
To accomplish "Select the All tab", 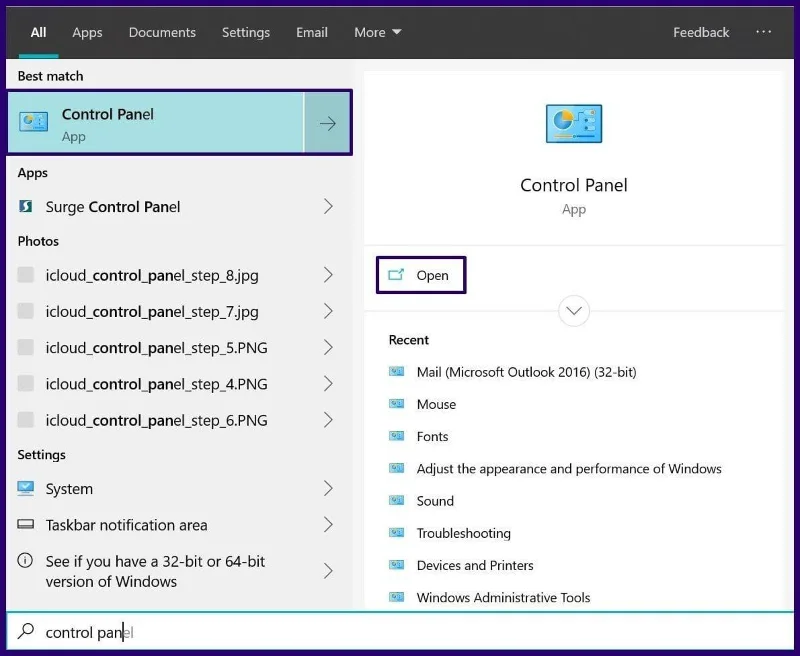I will point(38,32).
